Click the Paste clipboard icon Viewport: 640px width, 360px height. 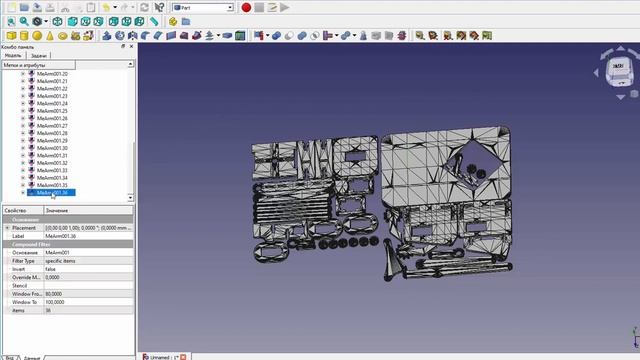click(x=91, y=7)
